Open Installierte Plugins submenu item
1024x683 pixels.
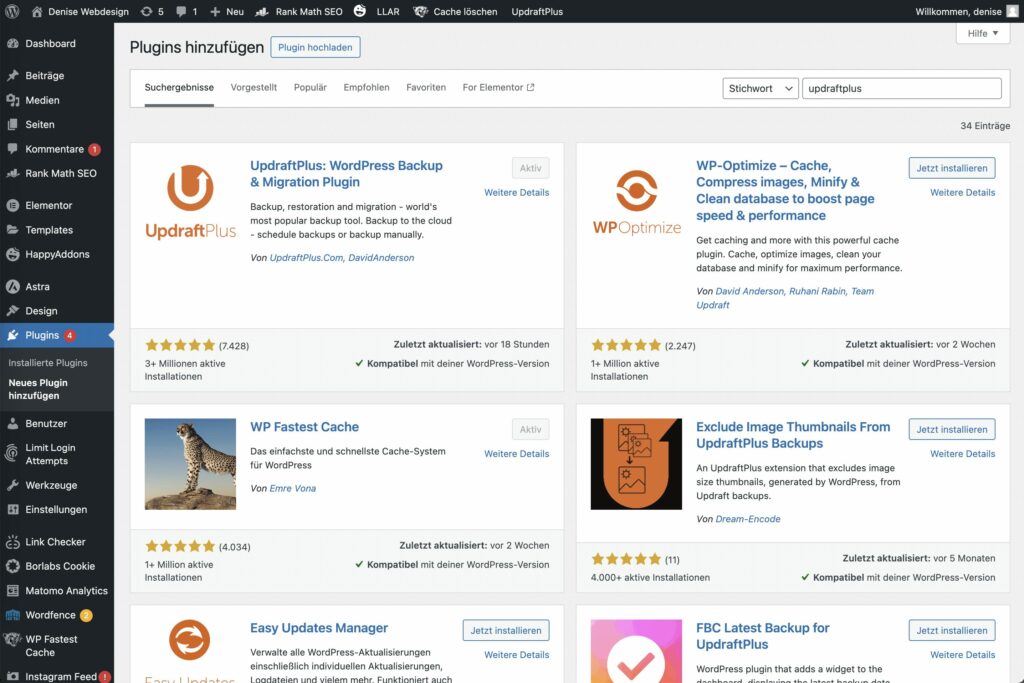click(x=48, y=362)
